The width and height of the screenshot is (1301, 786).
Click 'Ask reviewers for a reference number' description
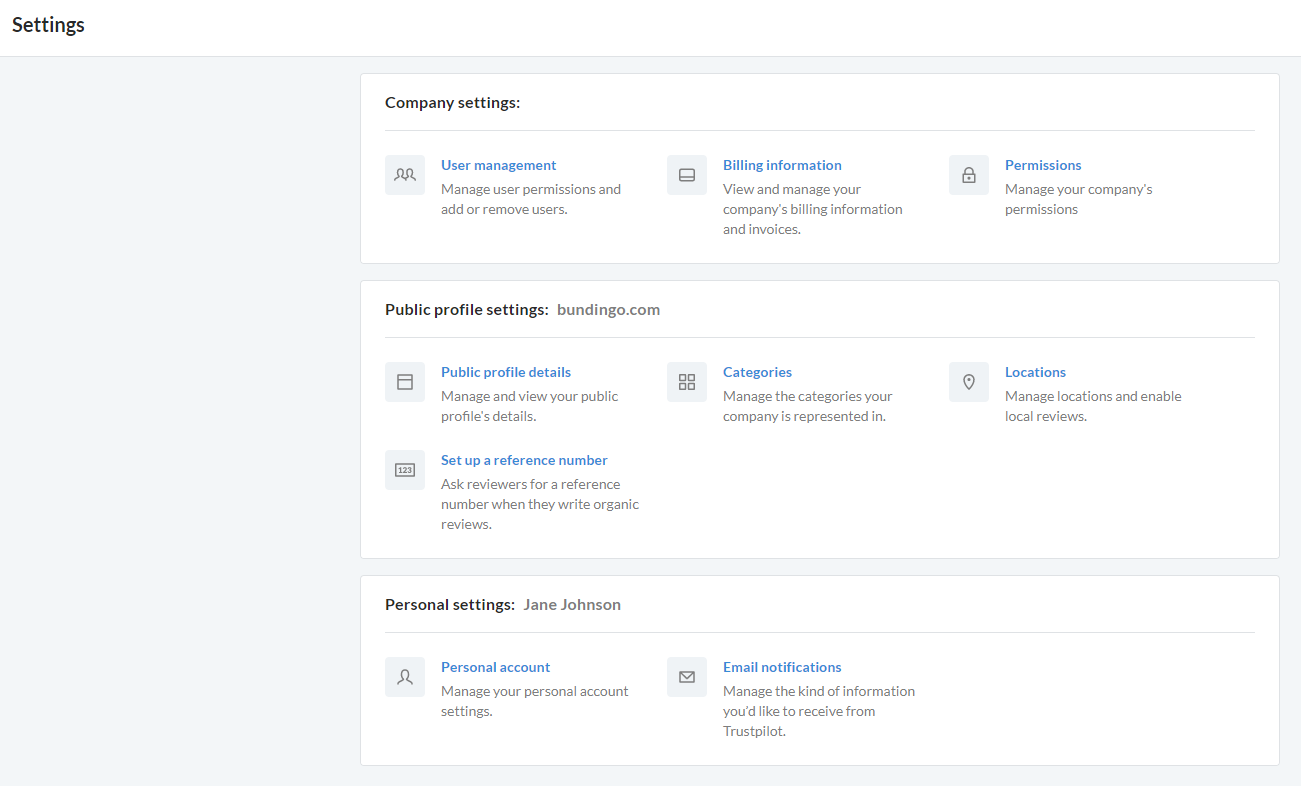[x=540, y=504]
